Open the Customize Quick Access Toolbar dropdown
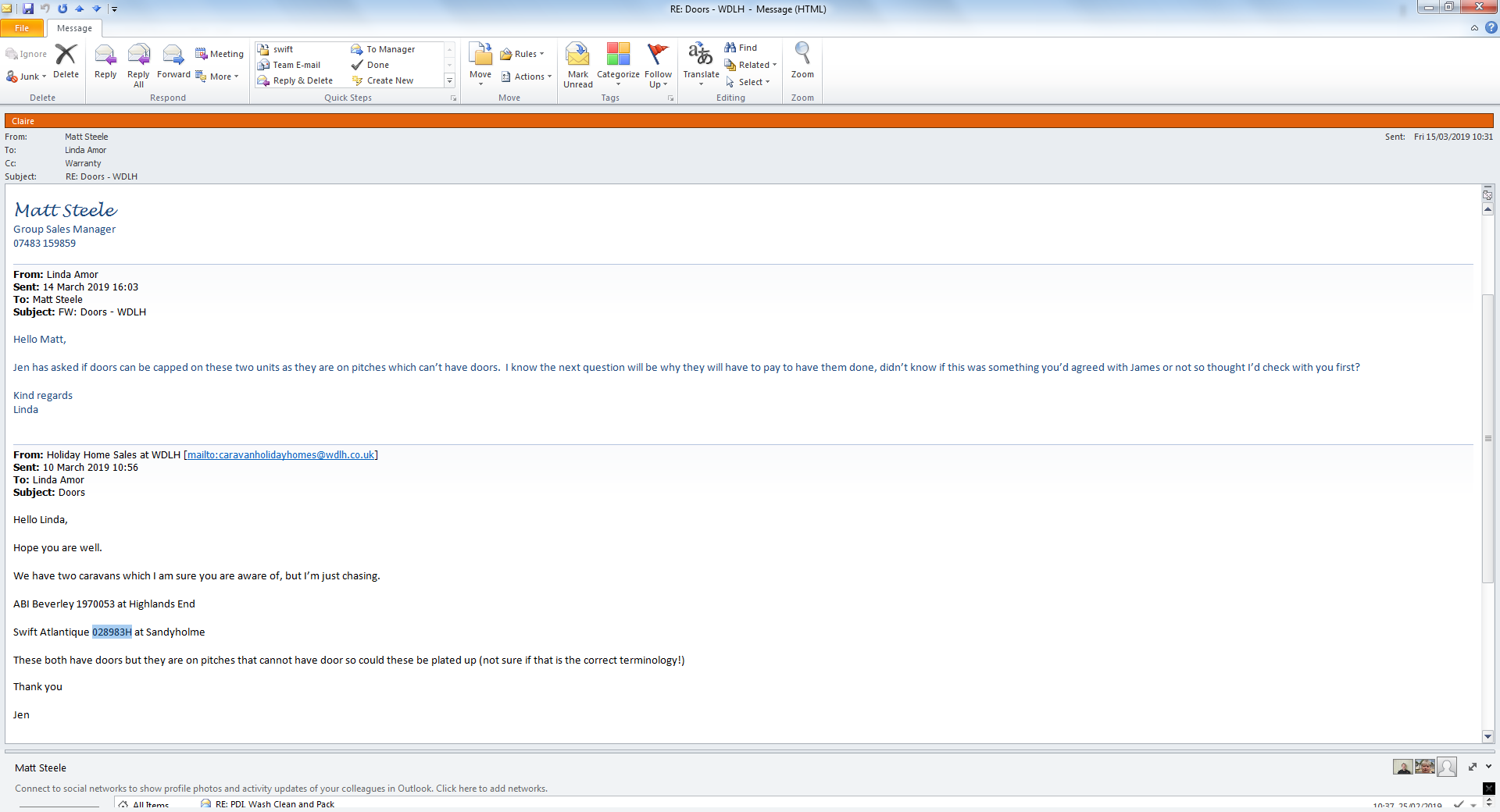Viewport: 1500px width, 812px height. pyautogui.click(x=114, y=9)
